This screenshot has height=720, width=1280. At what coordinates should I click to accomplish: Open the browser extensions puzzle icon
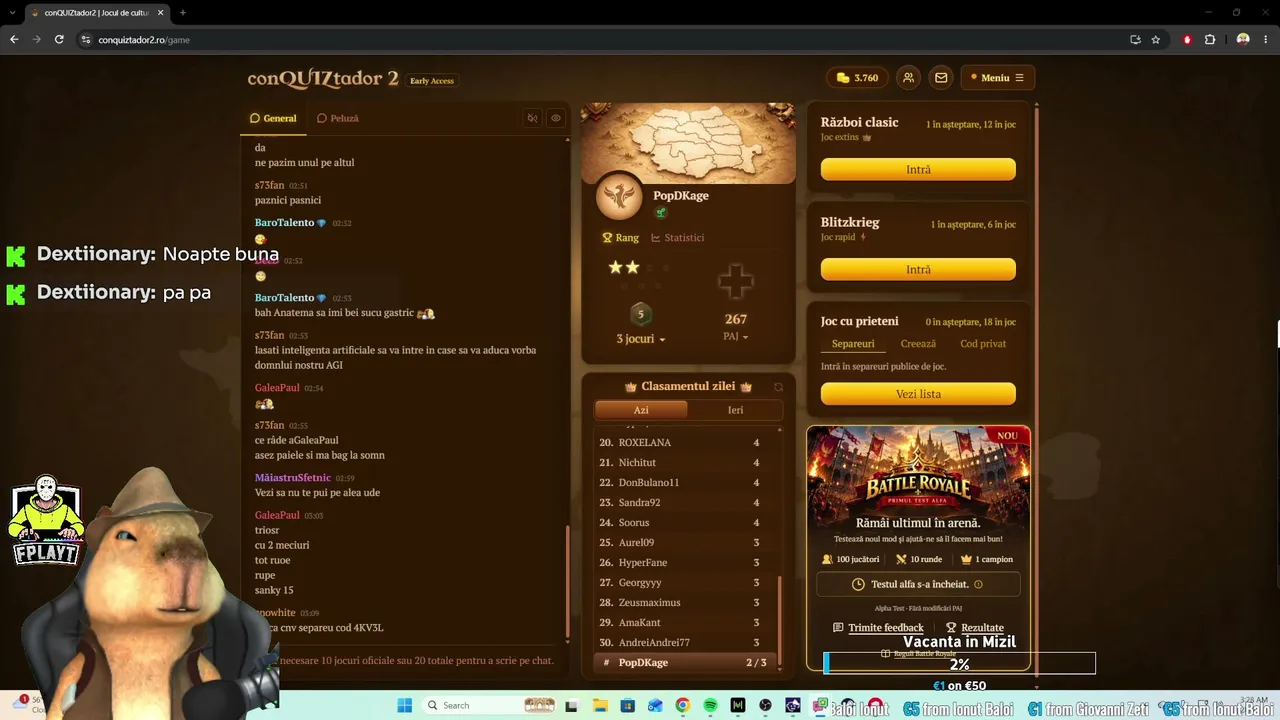point(1210,40)
